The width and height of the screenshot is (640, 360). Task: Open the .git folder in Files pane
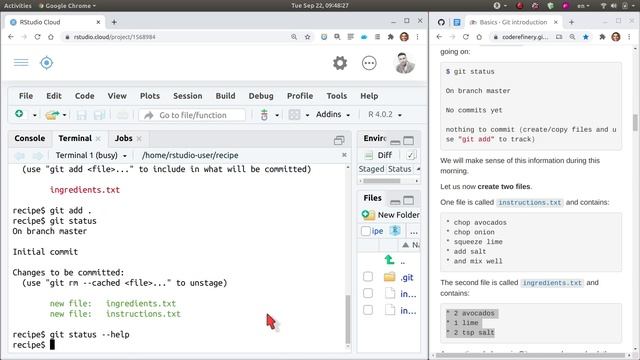click(x=407, y=278)
